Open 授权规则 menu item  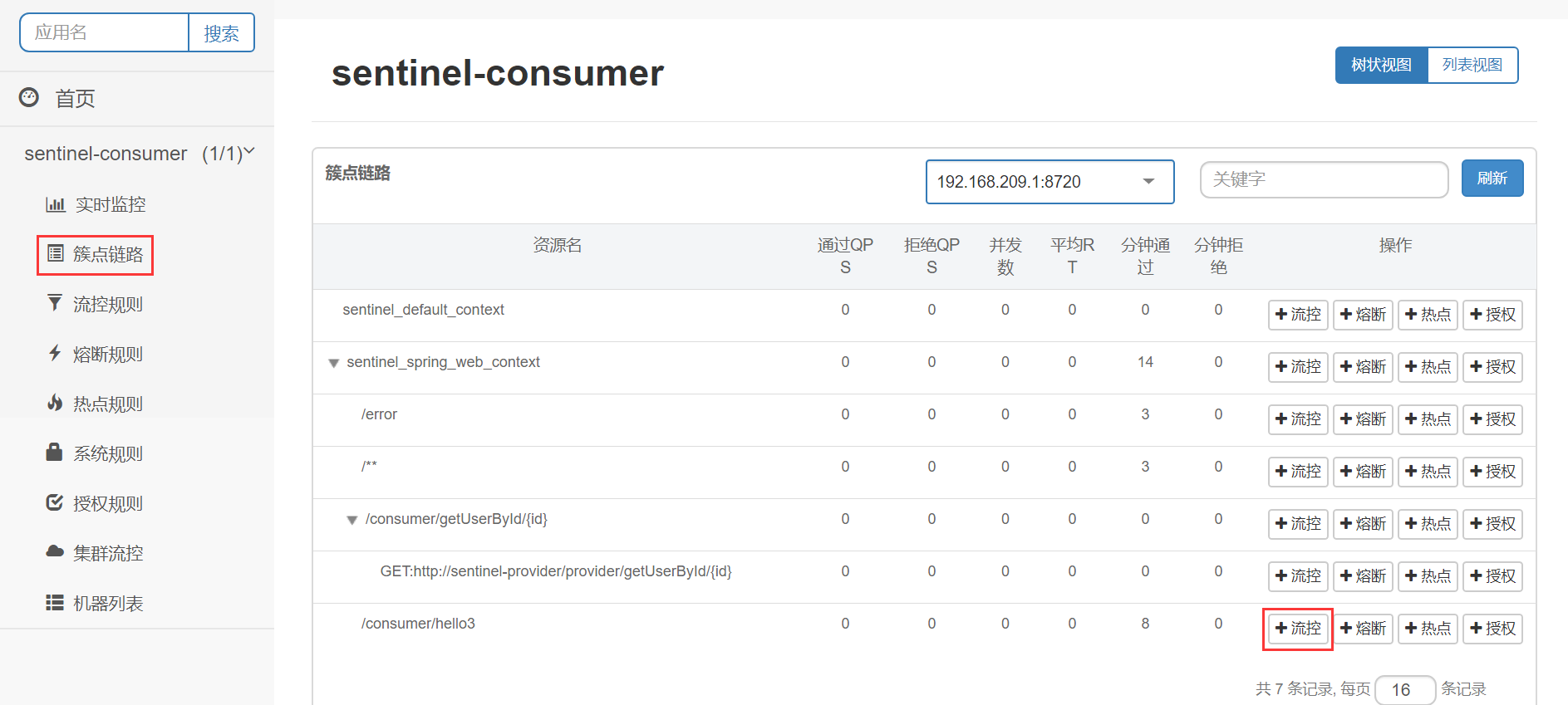click(x=108, y=503)
